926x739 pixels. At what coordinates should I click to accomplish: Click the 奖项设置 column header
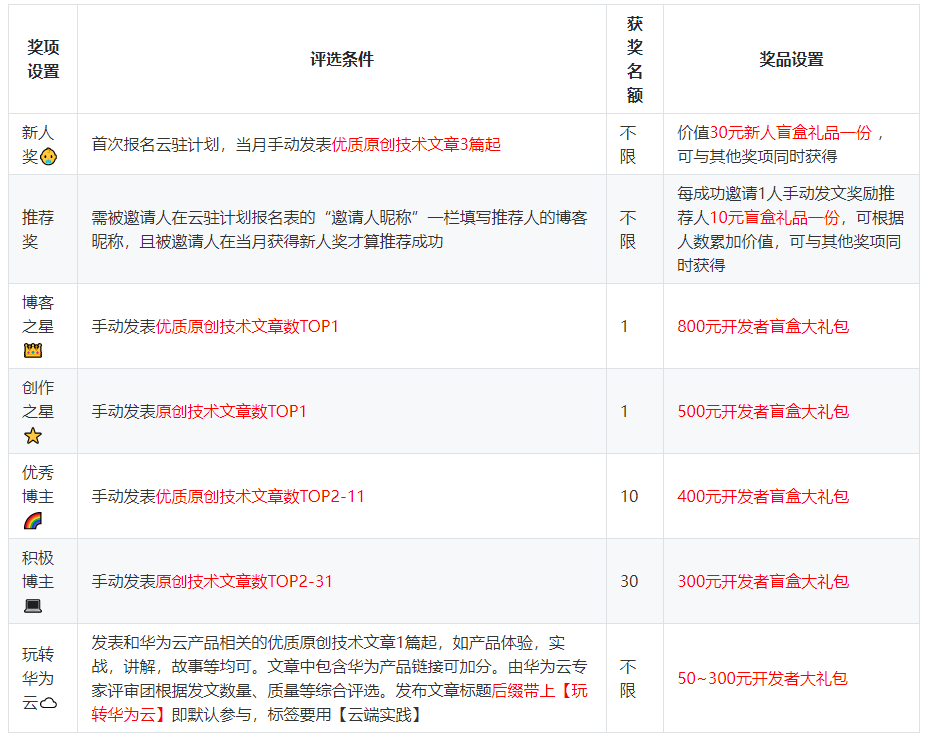[x=43, y=59]
